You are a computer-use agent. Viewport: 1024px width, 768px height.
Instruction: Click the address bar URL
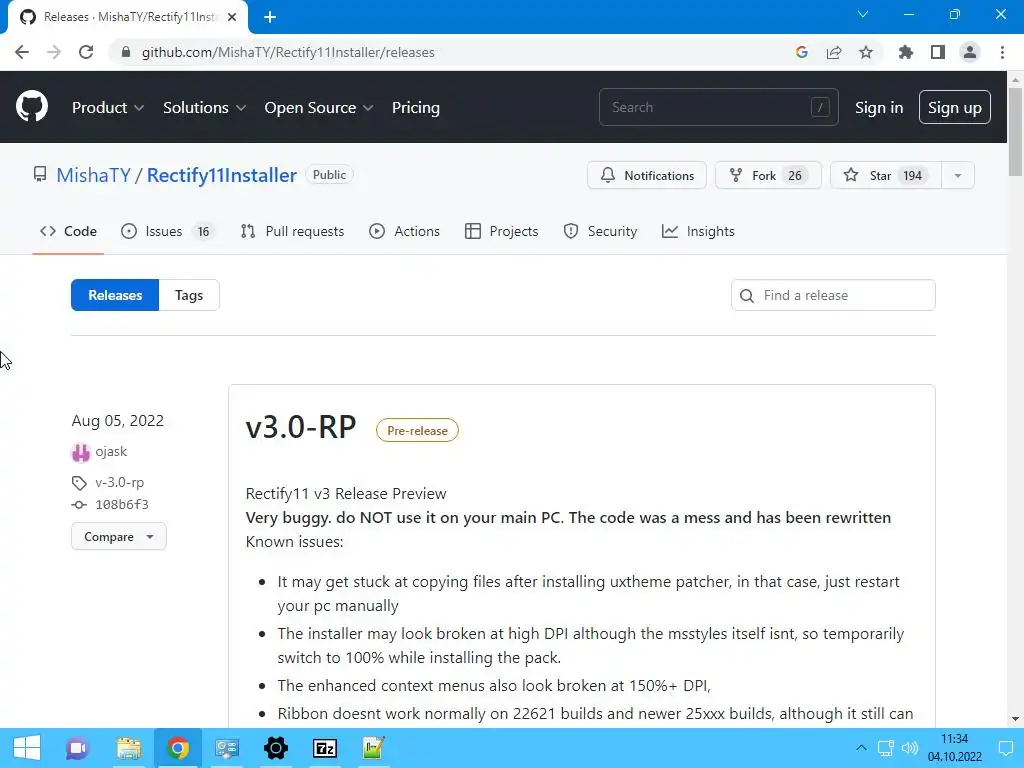point(288,52)
